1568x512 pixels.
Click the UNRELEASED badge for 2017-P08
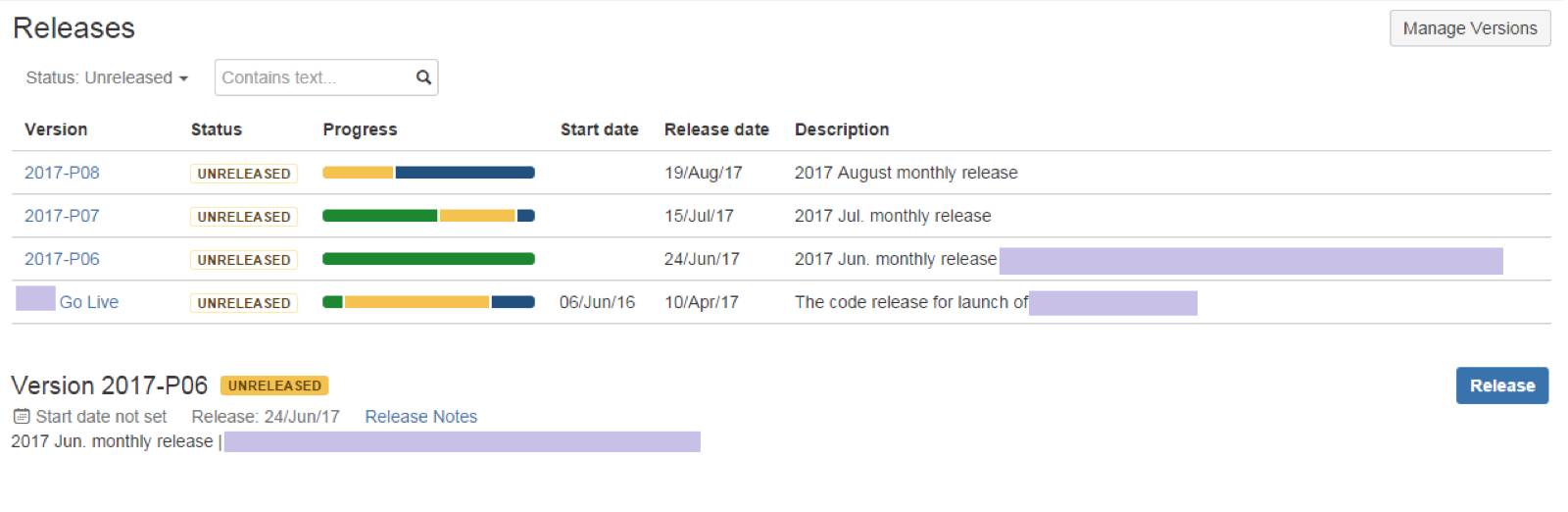click(244, 174)
